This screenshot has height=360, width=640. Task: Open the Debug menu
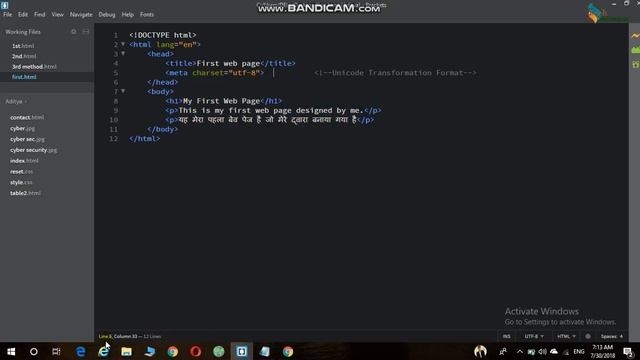pyautogui.click(x=107, y=14)
